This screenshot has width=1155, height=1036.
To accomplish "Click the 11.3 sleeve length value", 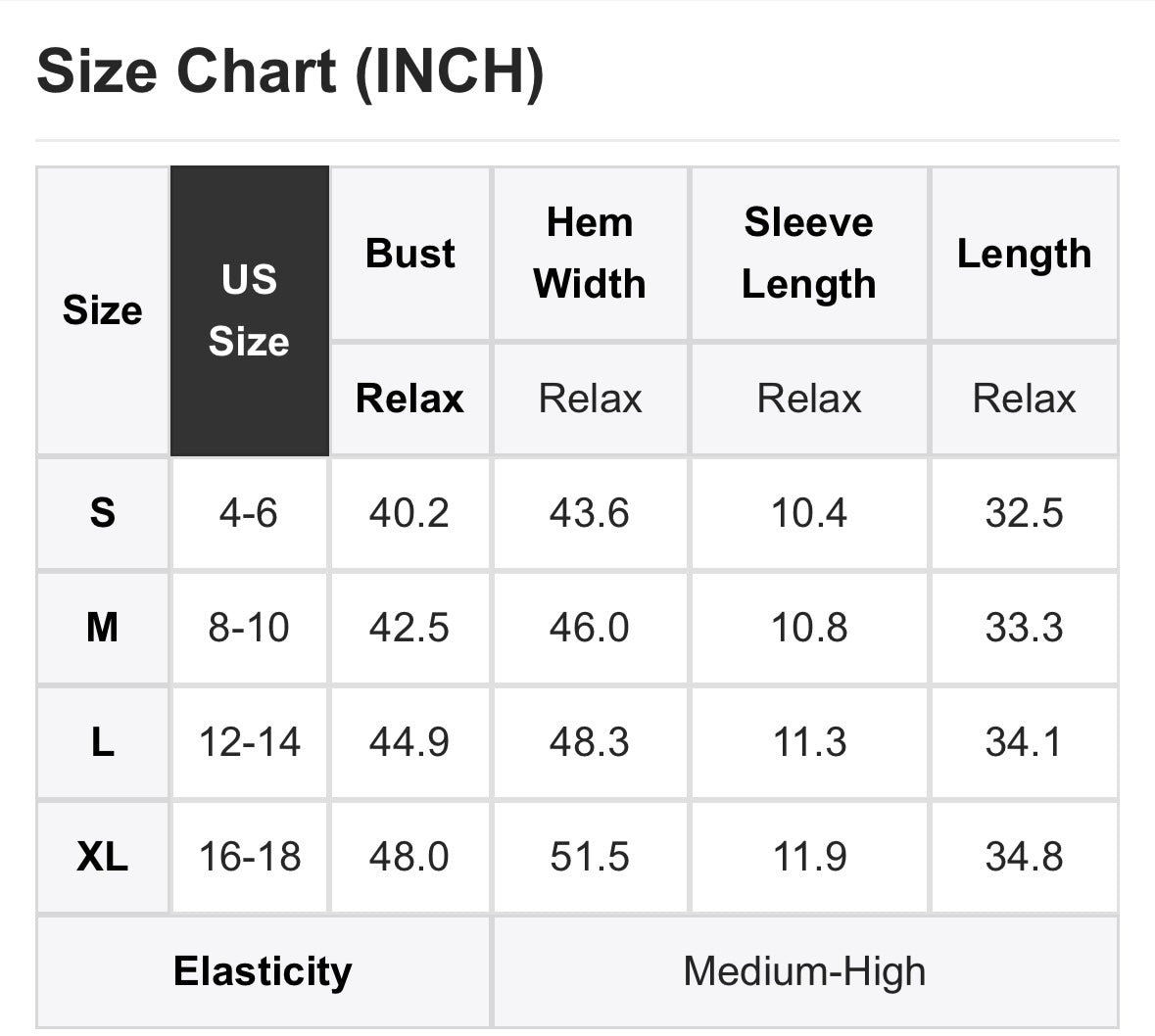I will tap(809, 742).
